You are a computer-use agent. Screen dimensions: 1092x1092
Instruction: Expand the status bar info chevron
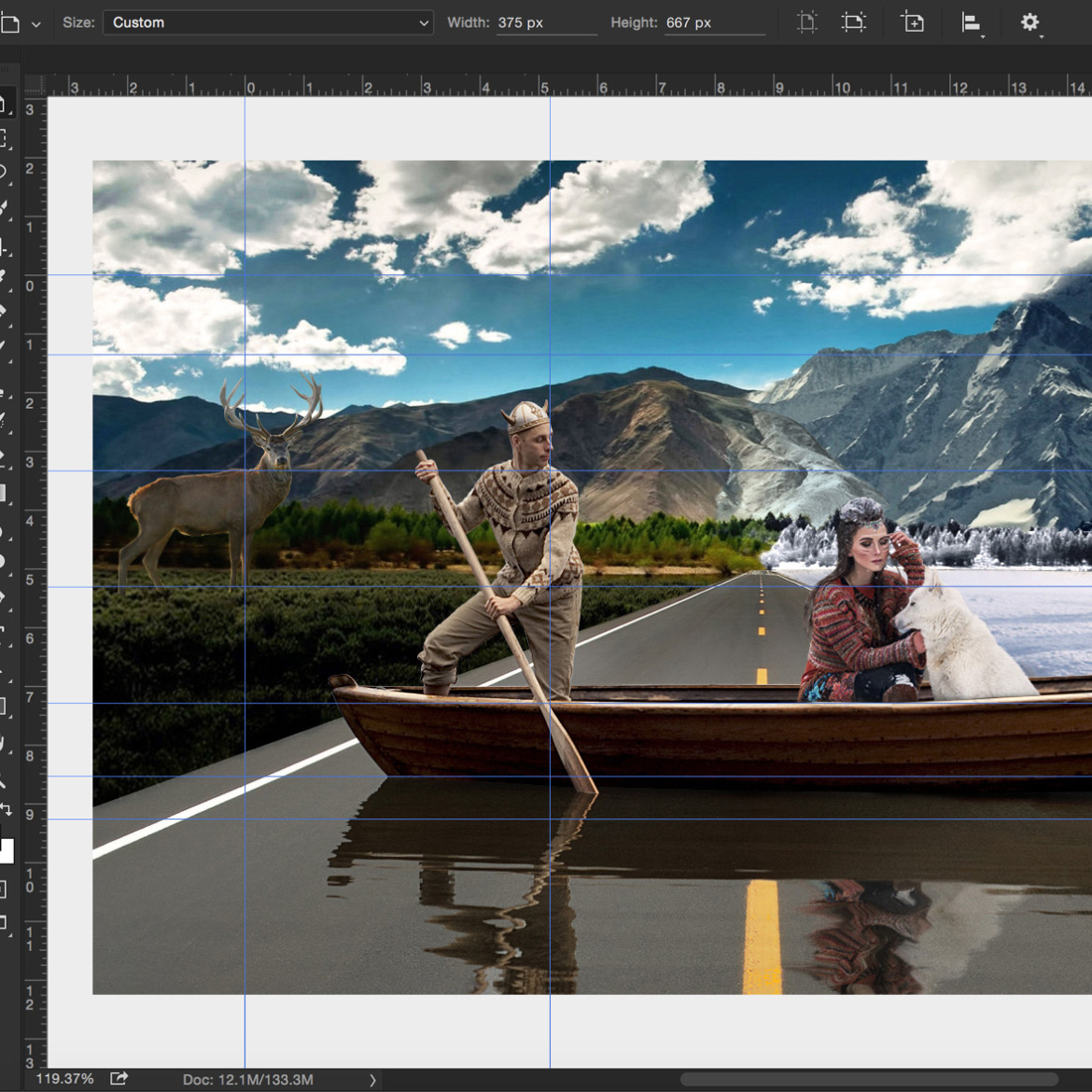click(372, 1080)
